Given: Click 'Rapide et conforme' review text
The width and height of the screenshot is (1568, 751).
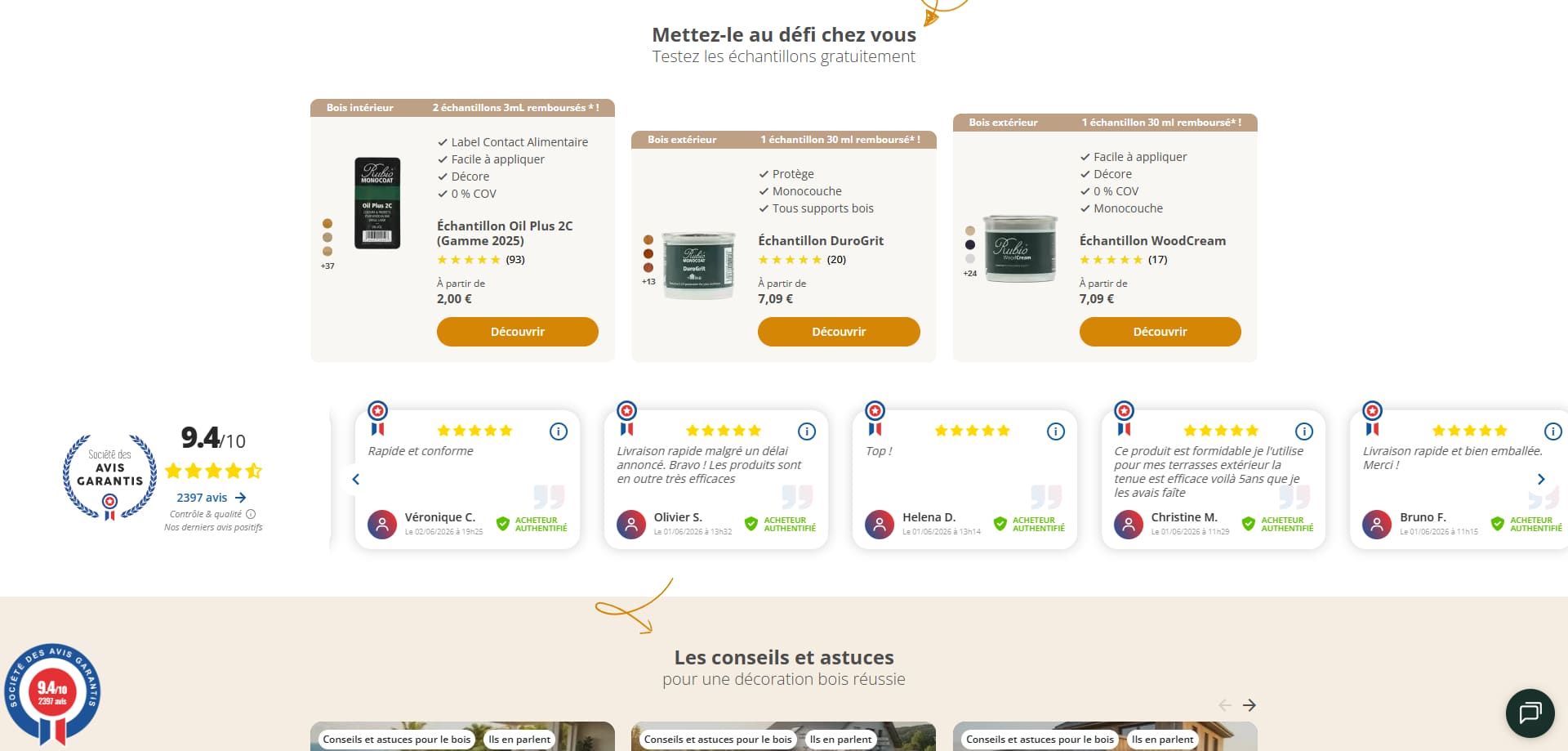Looking at the screenshot, I should pos(421,451).
